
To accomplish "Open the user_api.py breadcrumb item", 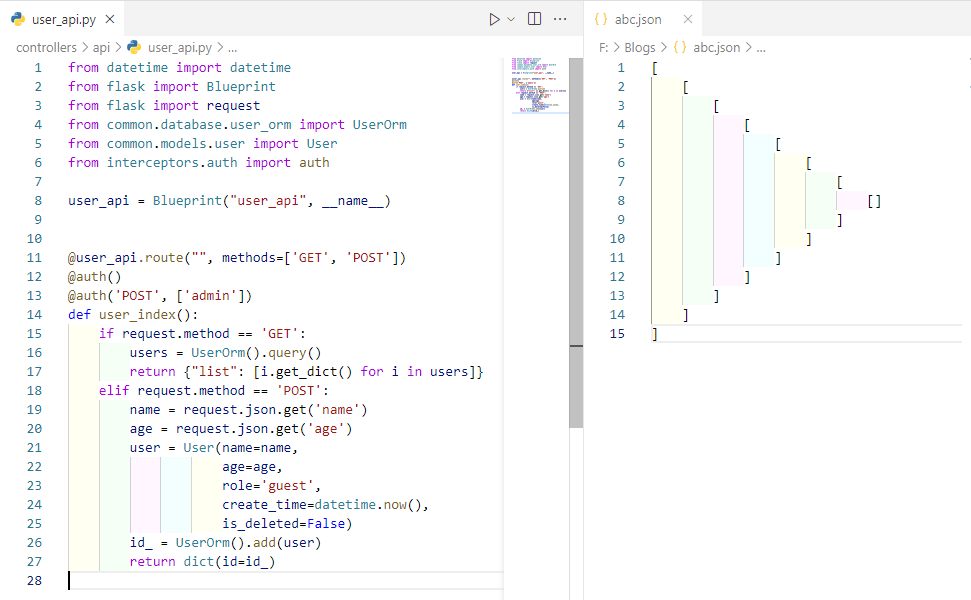I will click(x=180, y=48).
